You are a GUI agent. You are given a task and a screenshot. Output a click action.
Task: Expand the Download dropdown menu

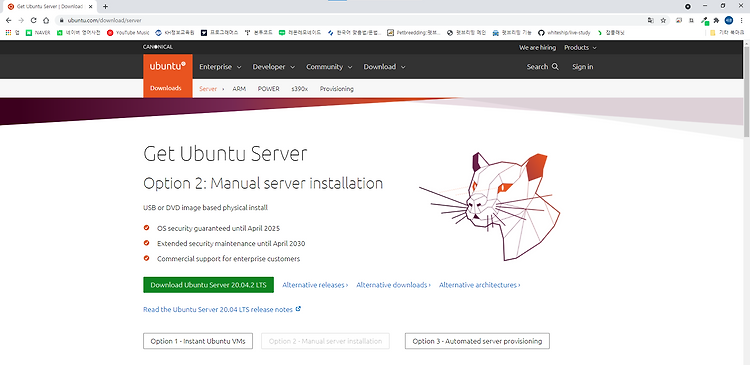[x=384, y=66]
